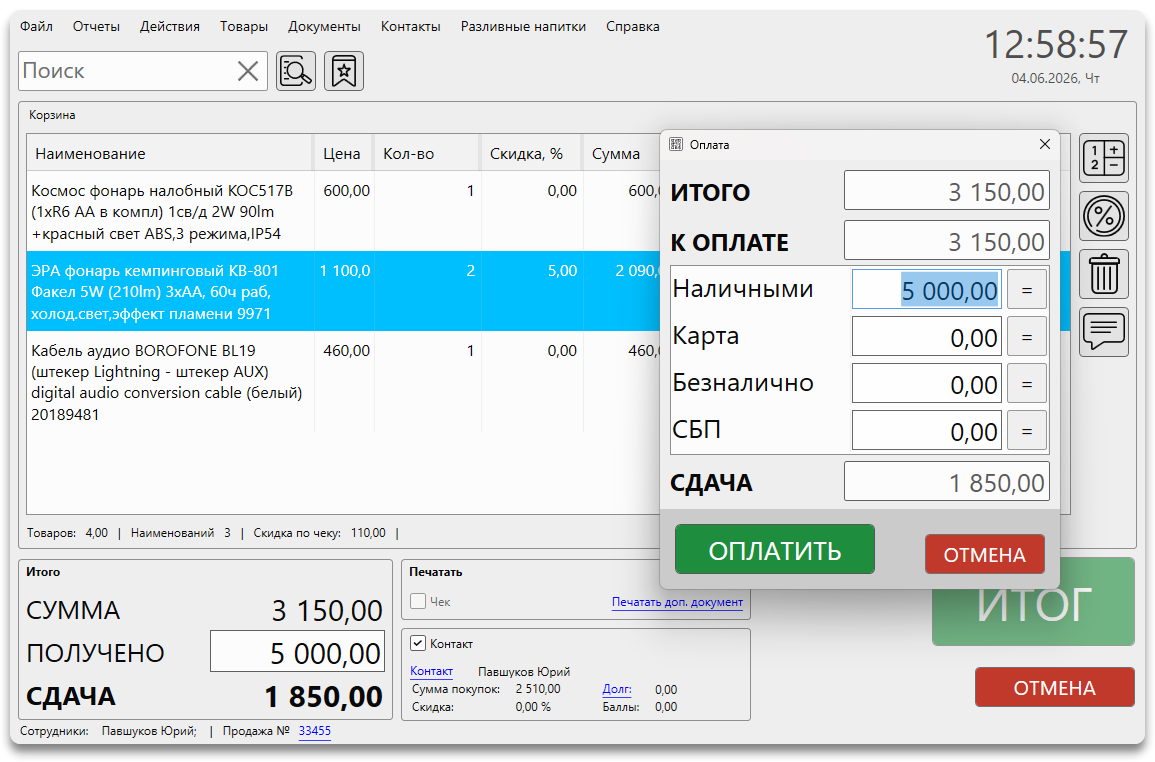Screen dimensions: 1155x762
Task: Click the Наличными amount field
Action: coord(927,290)
